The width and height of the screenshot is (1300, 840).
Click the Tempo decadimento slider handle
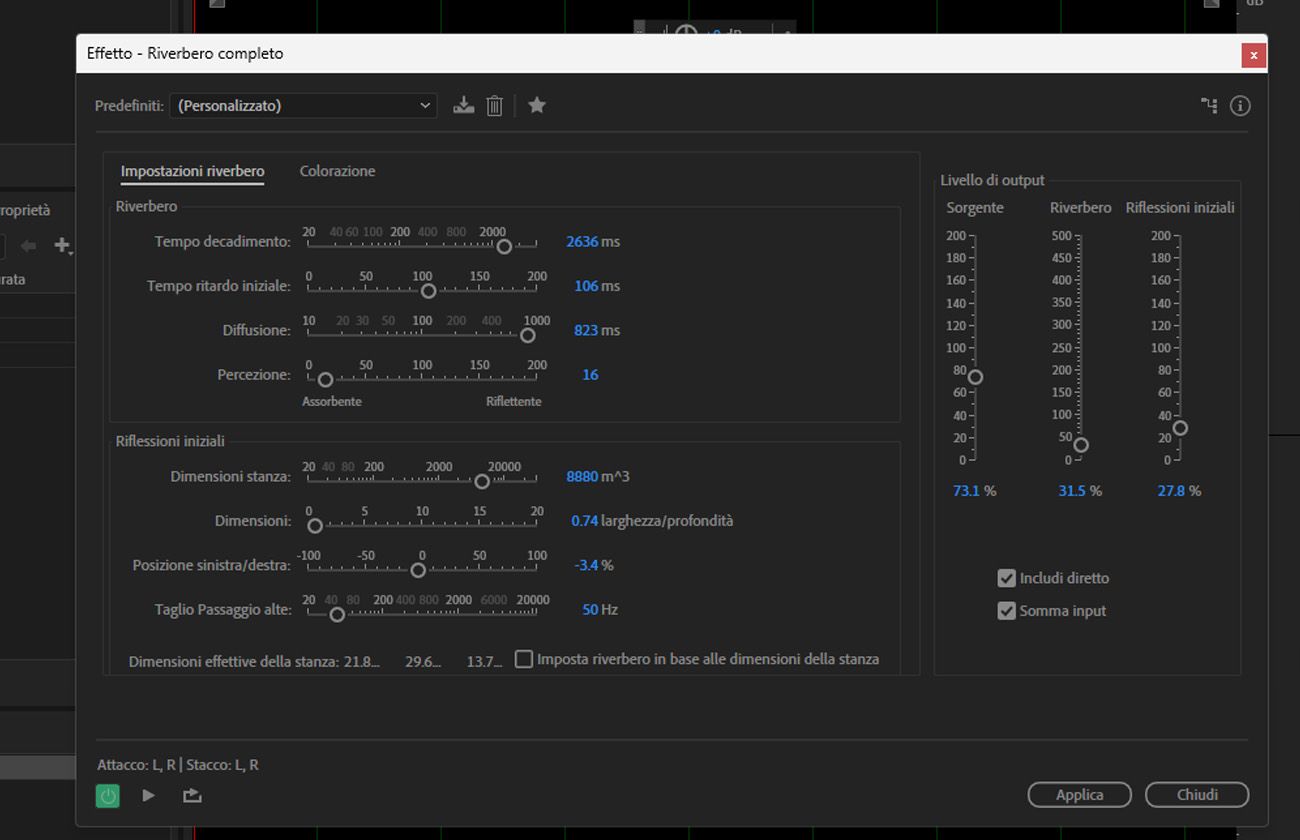(x=504, y=246)
